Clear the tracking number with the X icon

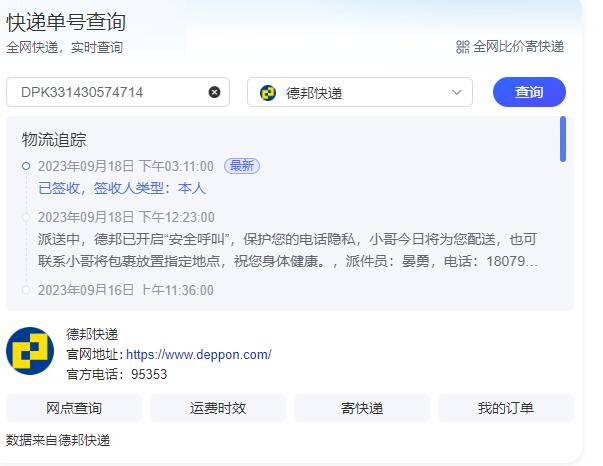coord(214,92)
